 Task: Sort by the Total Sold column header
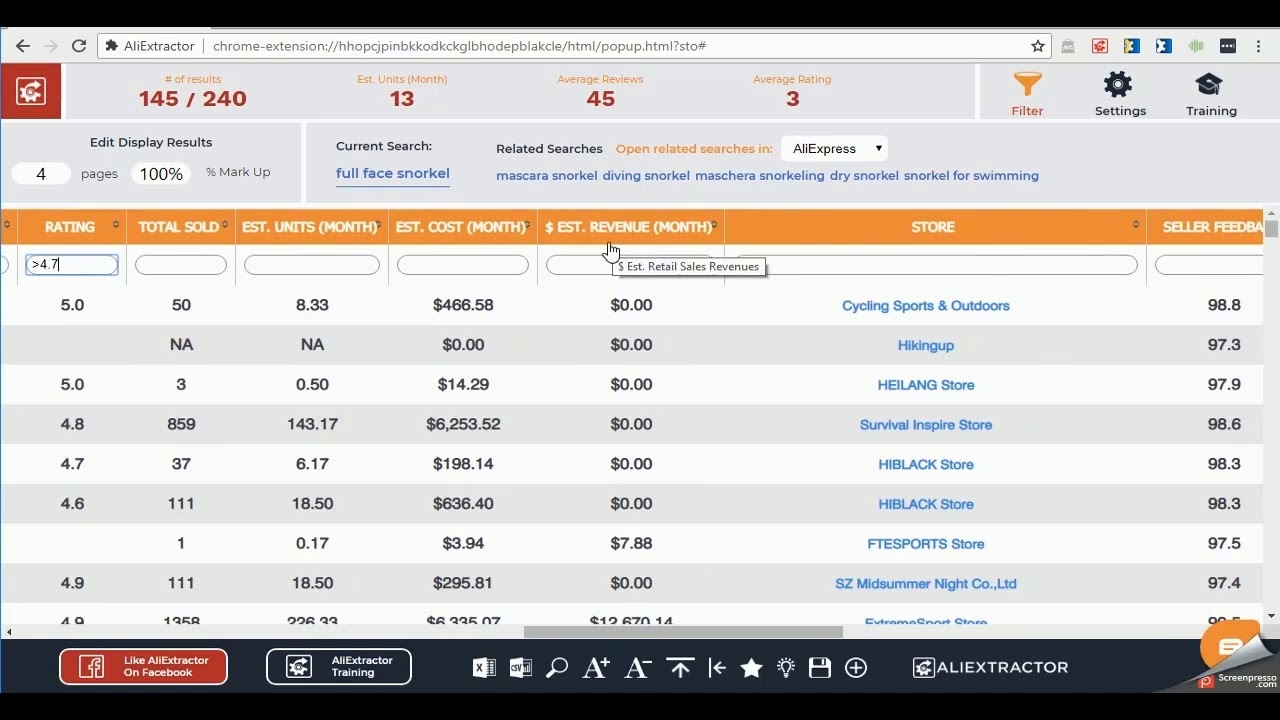[x=180, y=227]
